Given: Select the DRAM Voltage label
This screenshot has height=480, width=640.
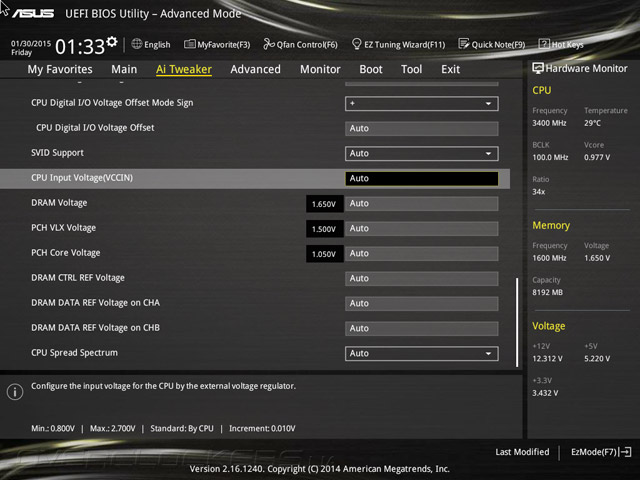Looking at the screenshot, I should coord(59,203).
